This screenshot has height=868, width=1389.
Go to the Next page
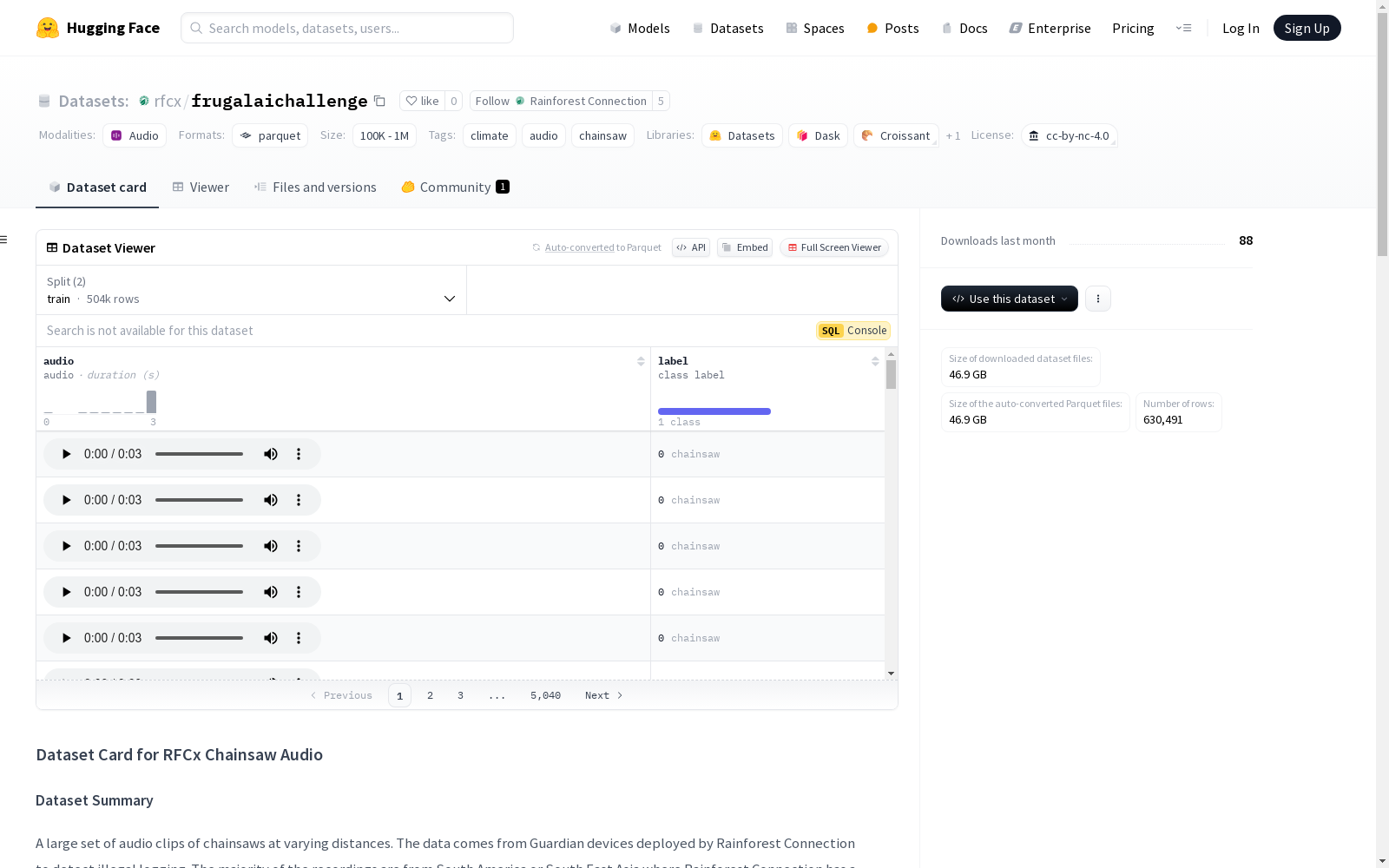coord(604,695)
